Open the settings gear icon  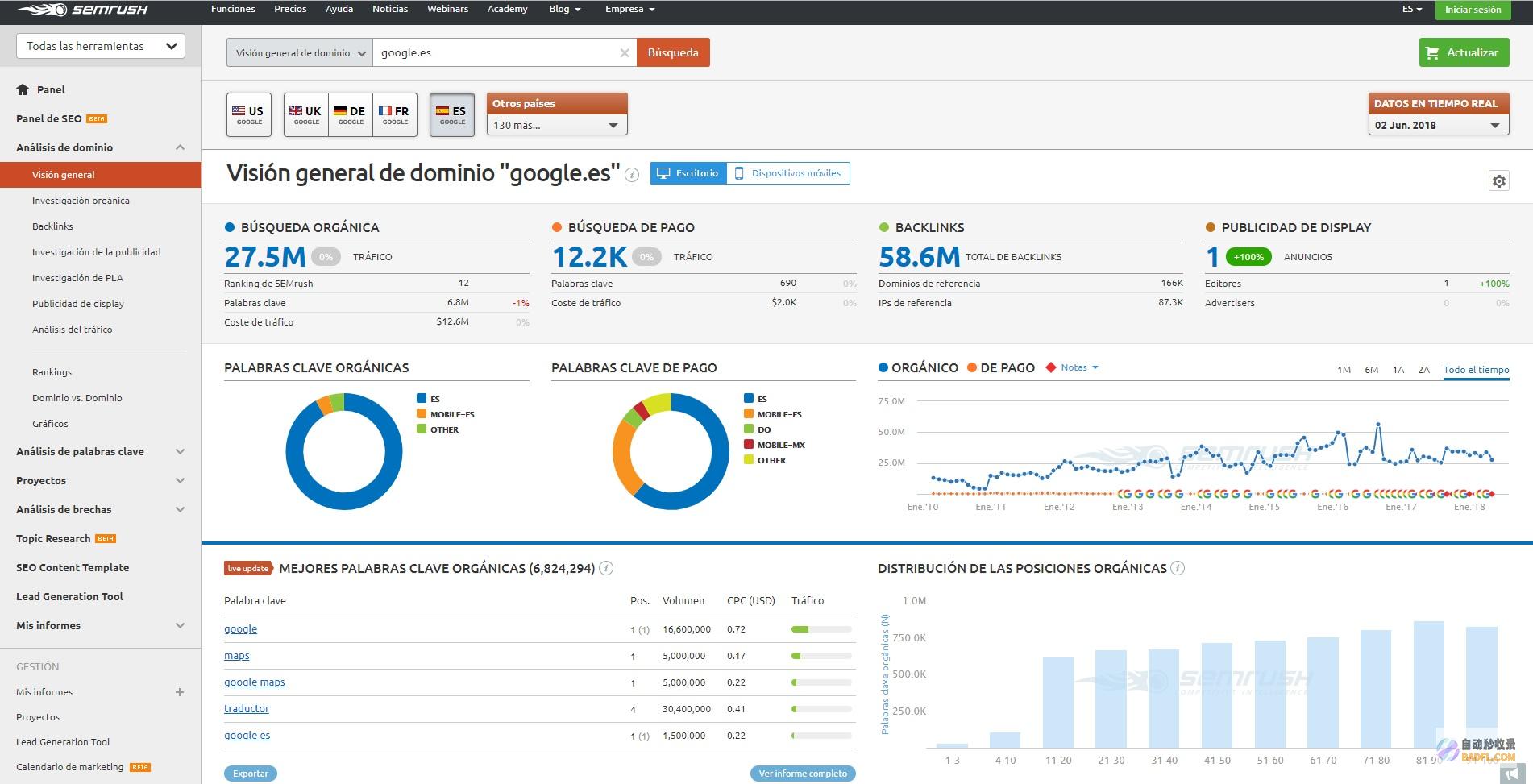[1498, 181]
